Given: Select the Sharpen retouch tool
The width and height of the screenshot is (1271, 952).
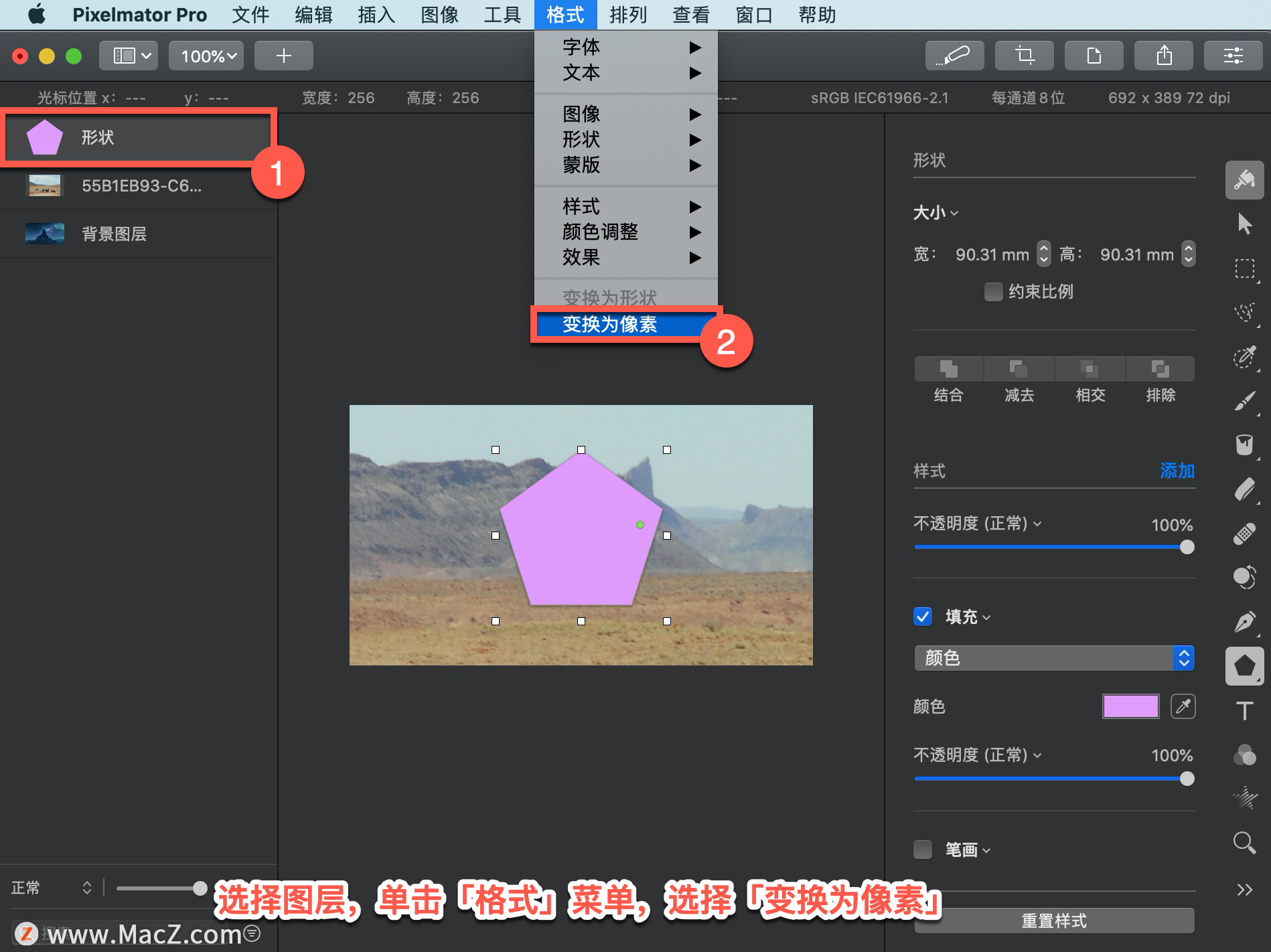Looking at the screenshot, I should pyautogui.click(x=1244, y=798).
